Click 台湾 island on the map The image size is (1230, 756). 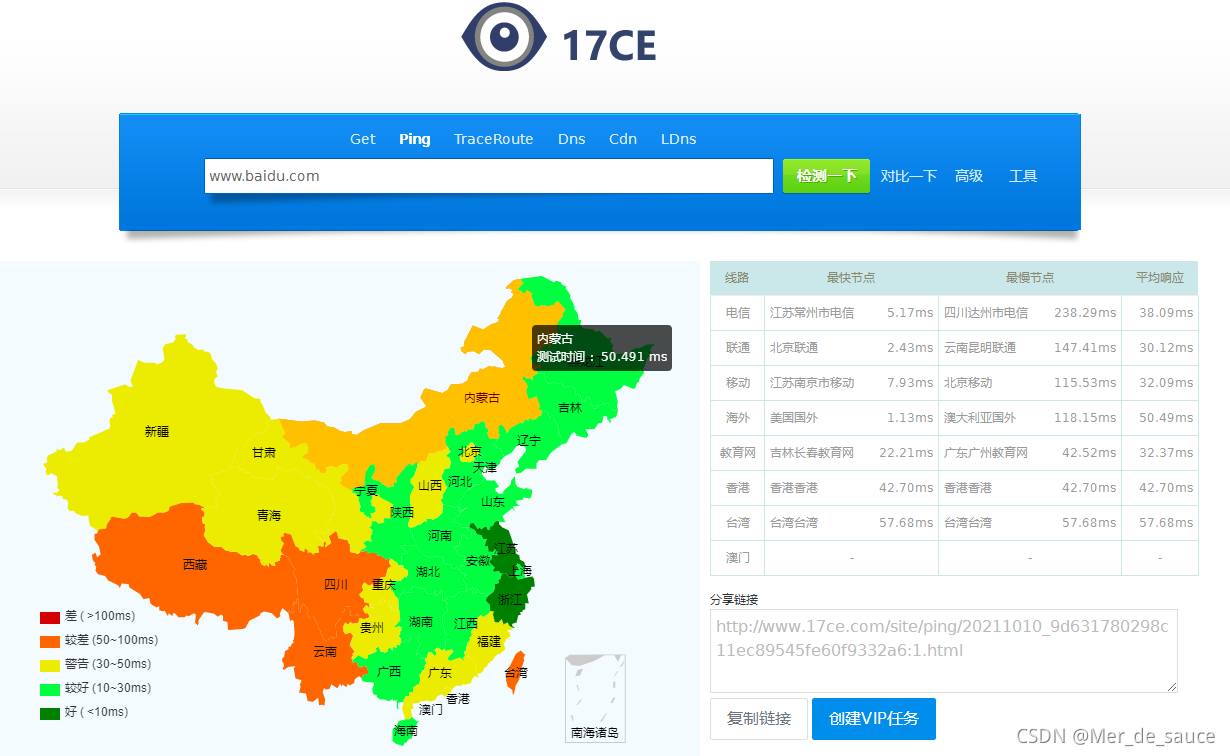(516, 673)
